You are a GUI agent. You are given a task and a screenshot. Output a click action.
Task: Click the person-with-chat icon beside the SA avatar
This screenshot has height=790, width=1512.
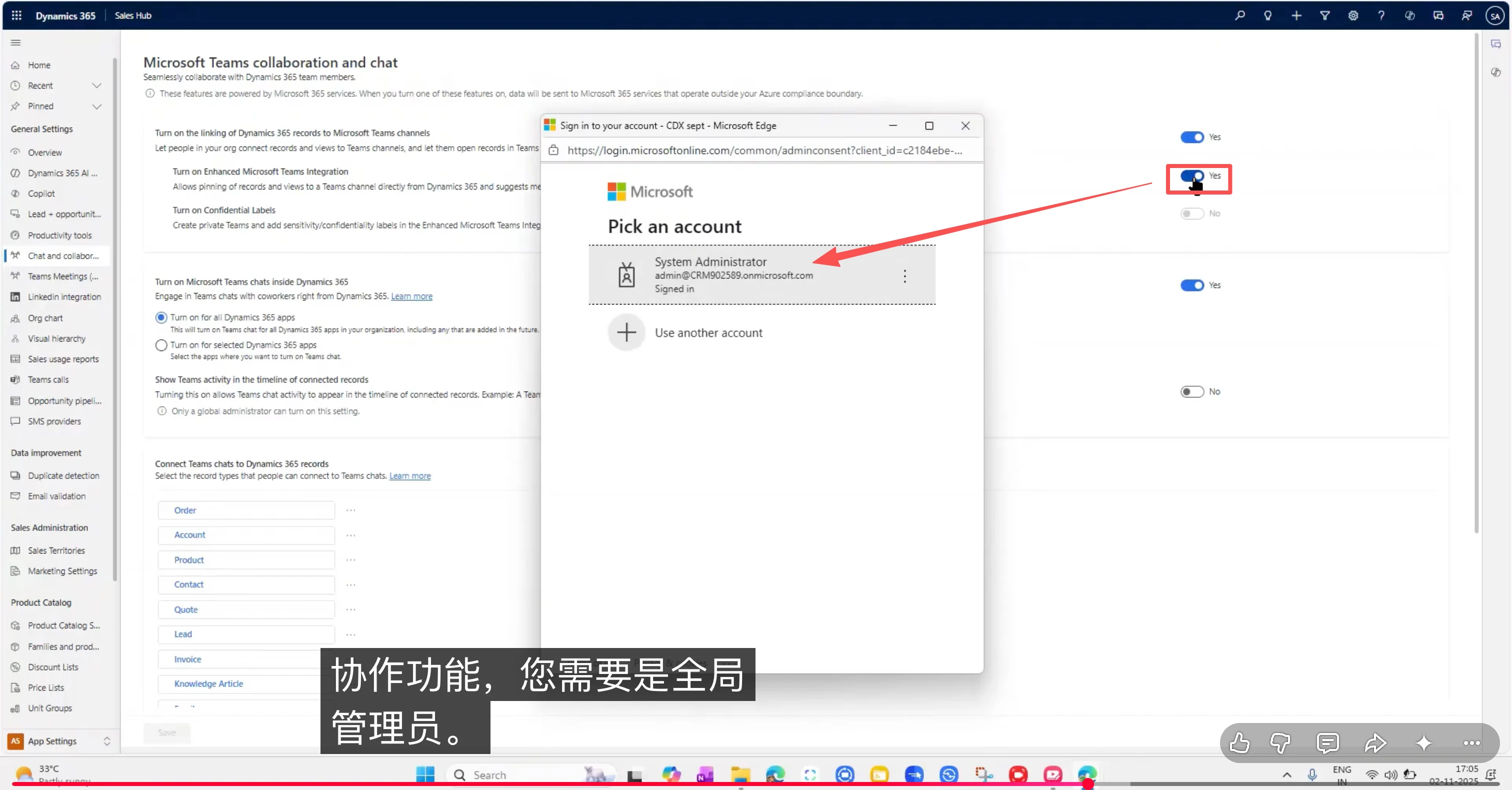[1466, 15]
